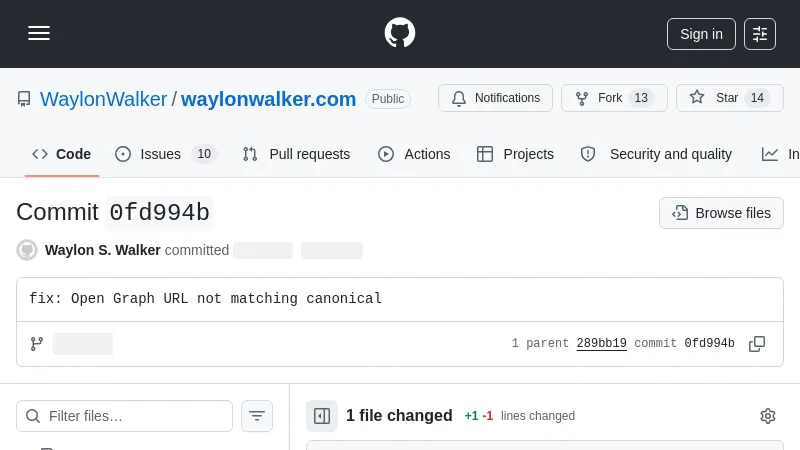Image resolution: width=800 pixels, height=450 pixels.
Task: Star the waylonwalker.com repository
Action: point(729,98)
